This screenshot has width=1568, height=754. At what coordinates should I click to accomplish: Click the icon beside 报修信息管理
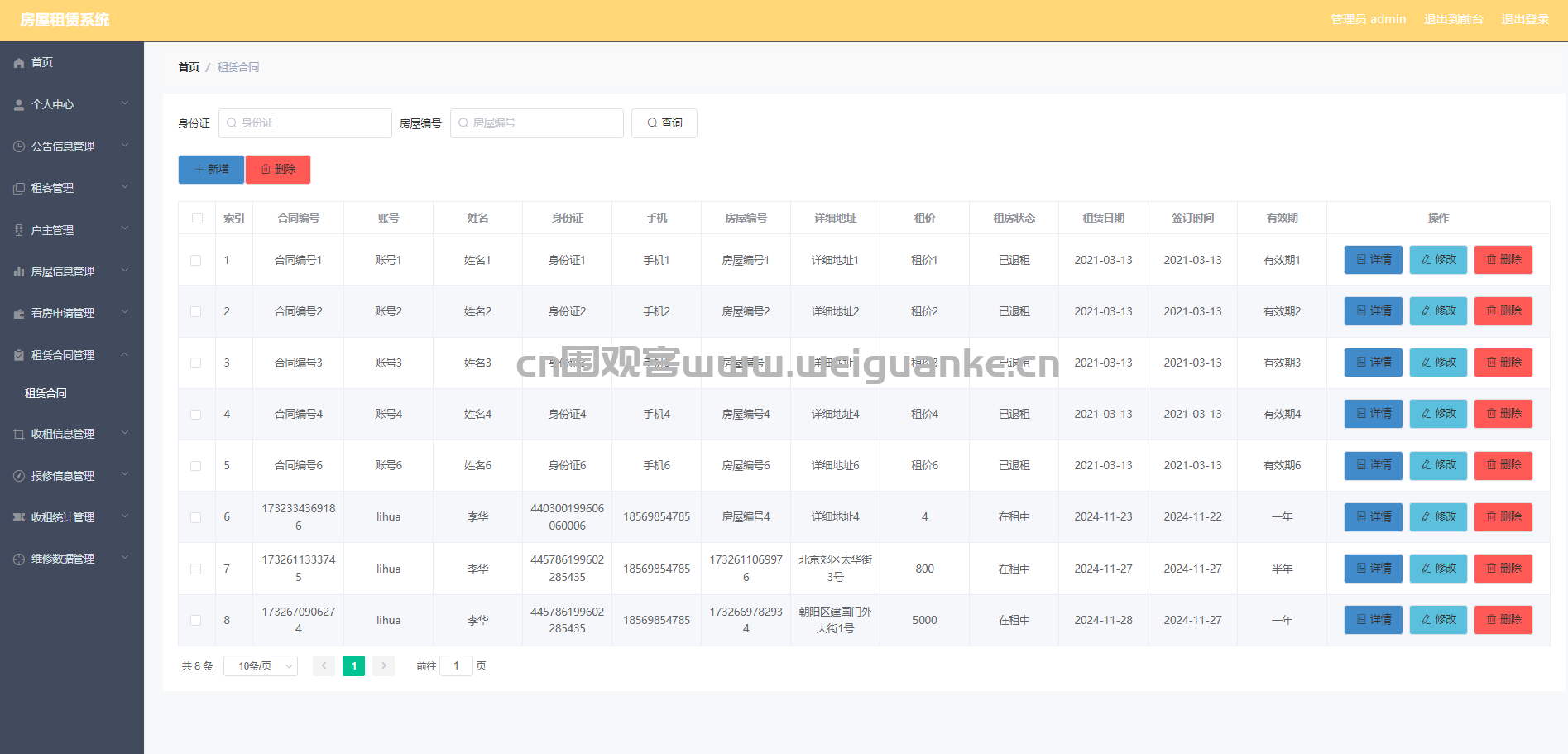tap(19, 476)
